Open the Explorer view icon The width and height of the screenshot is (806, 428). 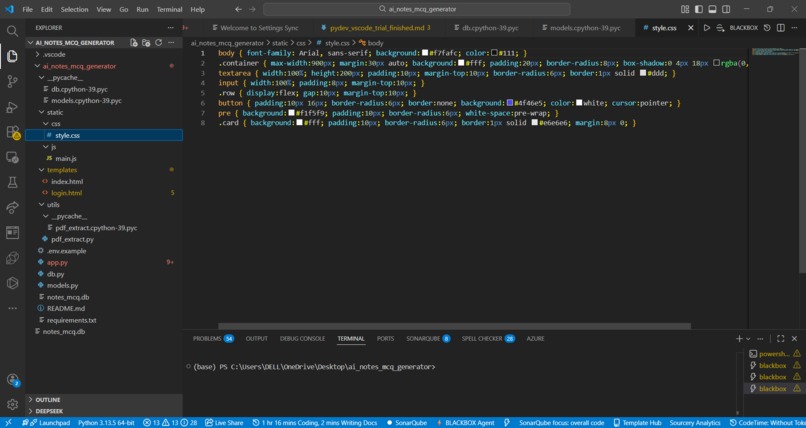(12, 55)
